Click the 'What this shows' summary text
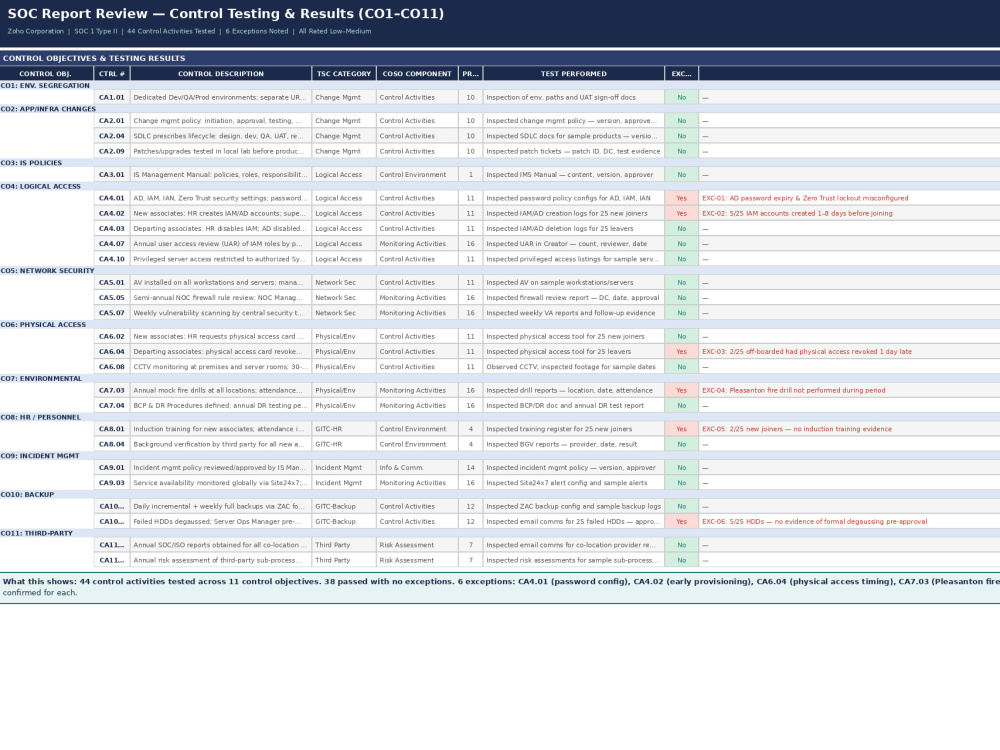The height and width of the screenshot is (750, 1000). pyautogui.click(x=500, y=587)
